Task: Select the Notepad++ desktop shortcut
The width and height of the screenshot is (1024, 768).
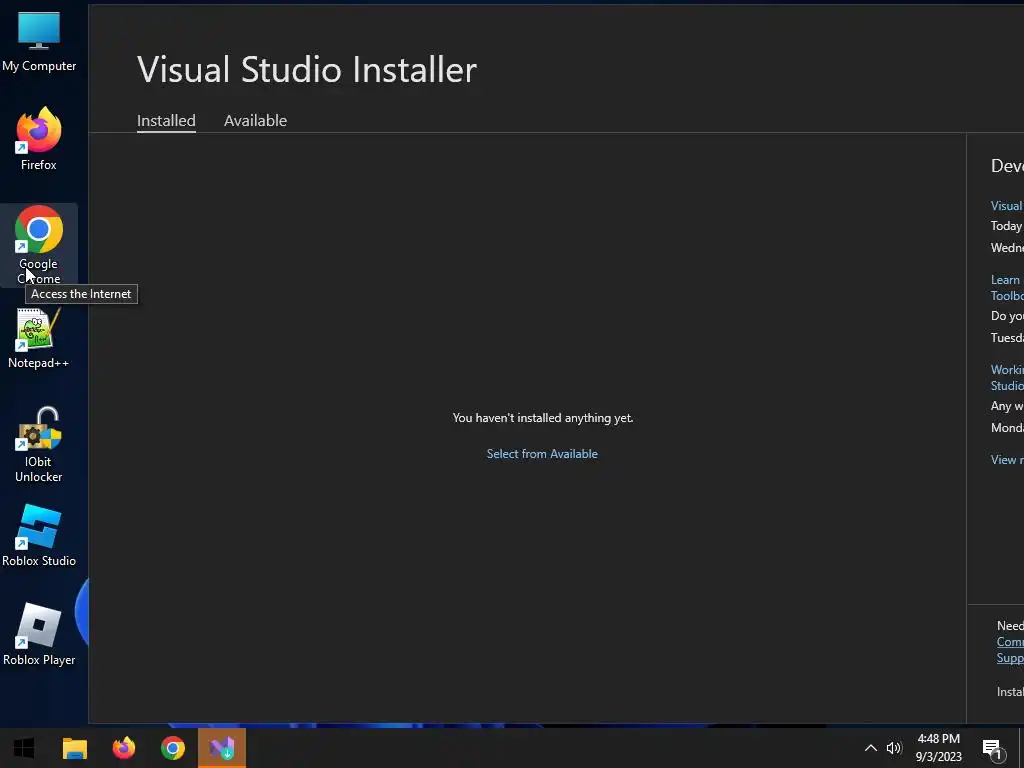Action: (39, 338)
